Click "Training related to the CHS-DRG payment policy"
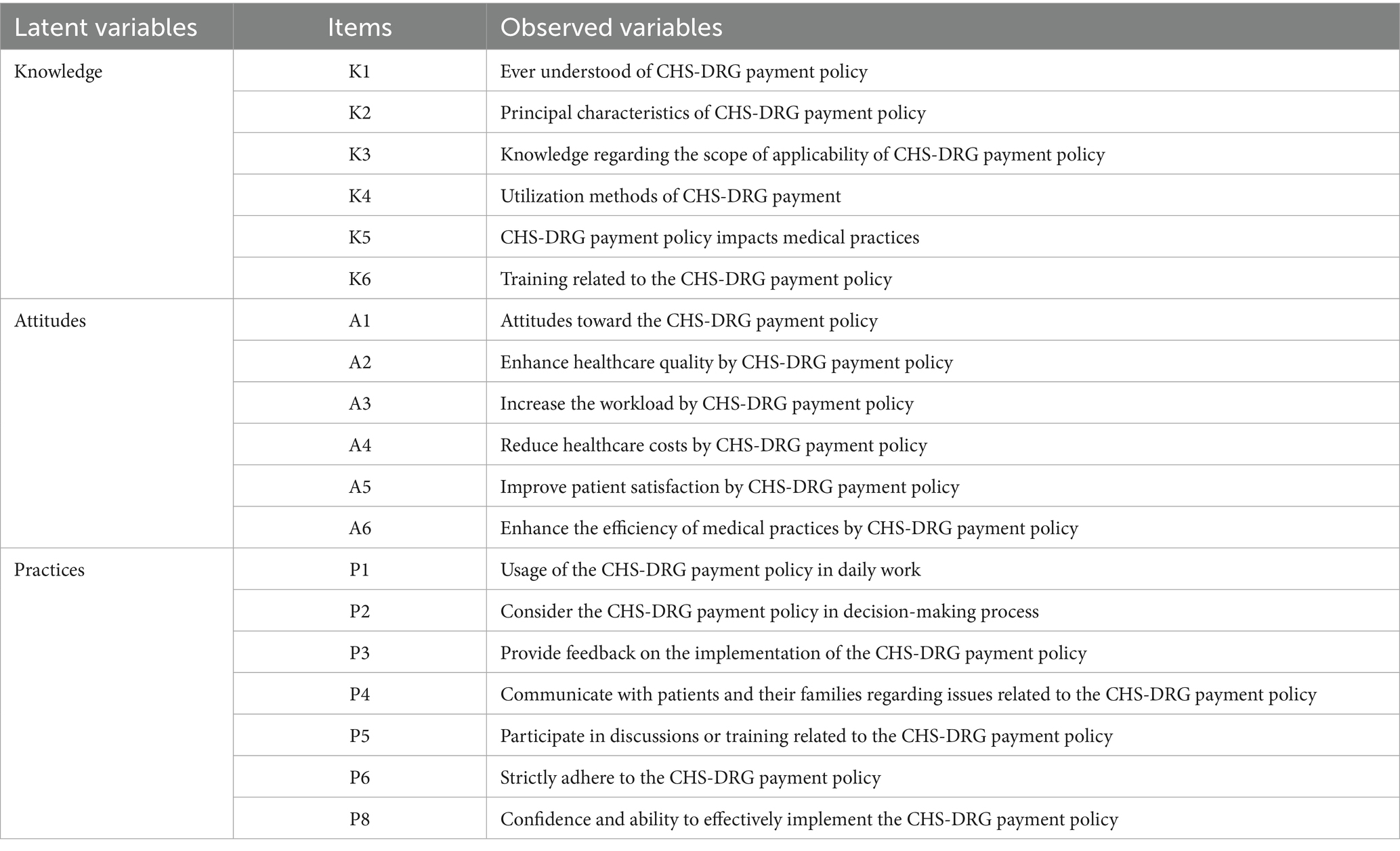The image size is (1400, 851). tap(696, 280)
